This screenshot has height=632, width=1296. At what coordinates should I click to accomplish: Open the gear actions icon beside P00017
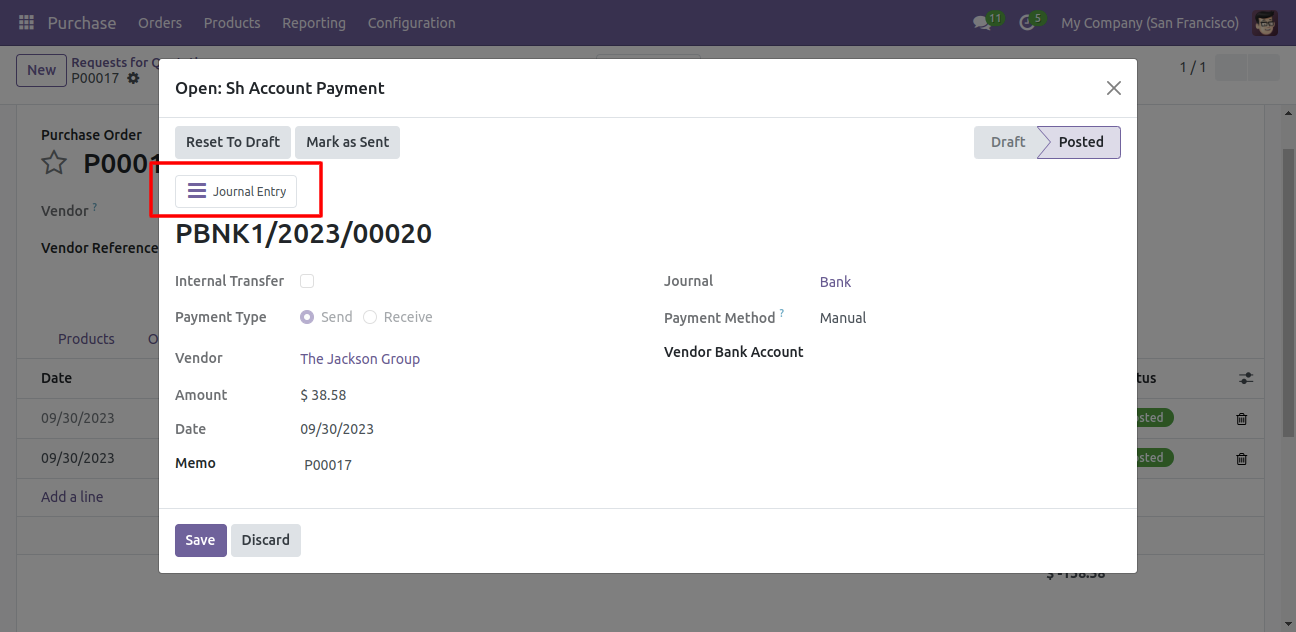click(133, 78)
